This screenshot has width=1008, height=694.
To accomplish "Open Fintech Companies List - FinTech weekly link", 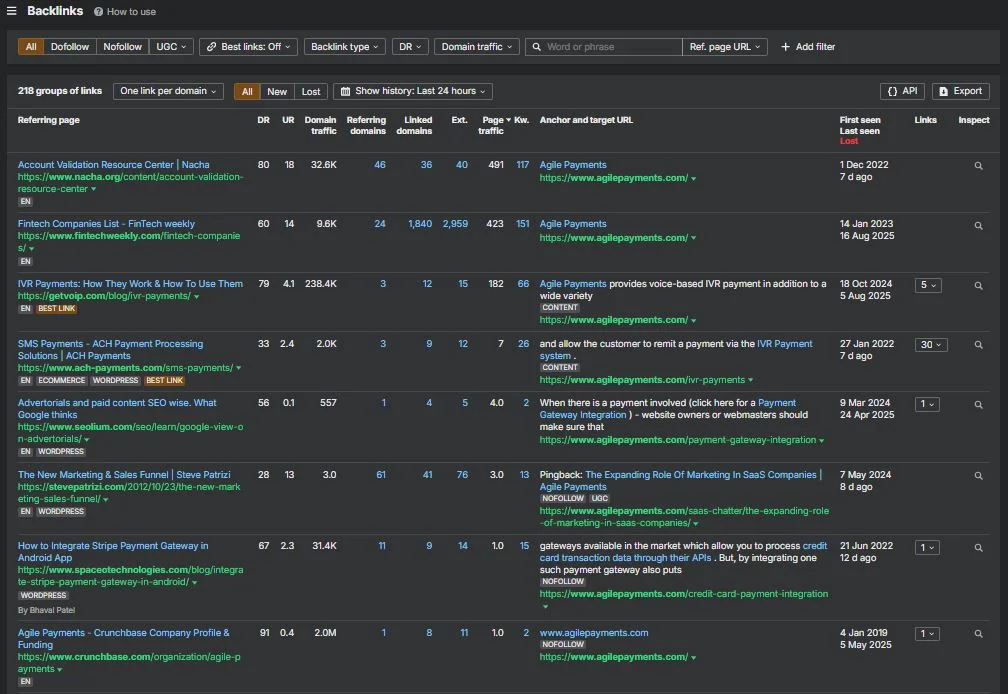I will coord(106,224).
